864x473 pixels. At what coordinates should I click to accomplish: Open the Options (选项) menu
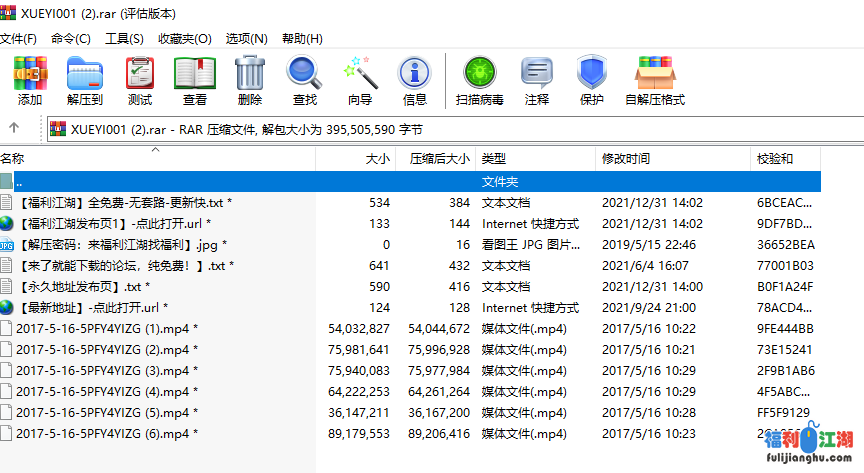246,39
